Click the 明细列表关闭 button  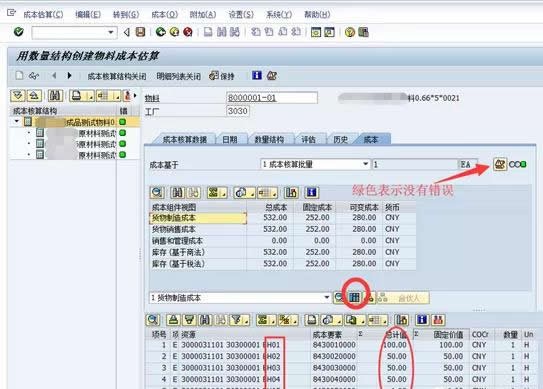[x=179, y=76]
